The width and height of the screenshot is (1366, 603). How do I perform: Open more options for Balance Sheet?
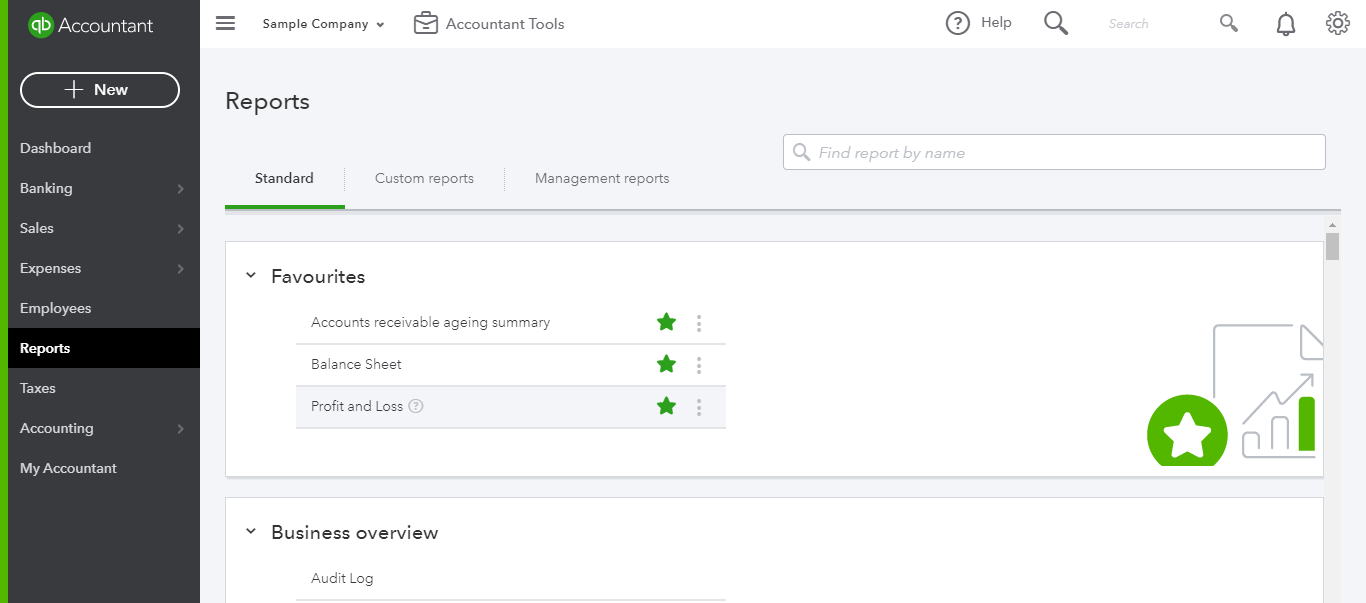[699, 365]
